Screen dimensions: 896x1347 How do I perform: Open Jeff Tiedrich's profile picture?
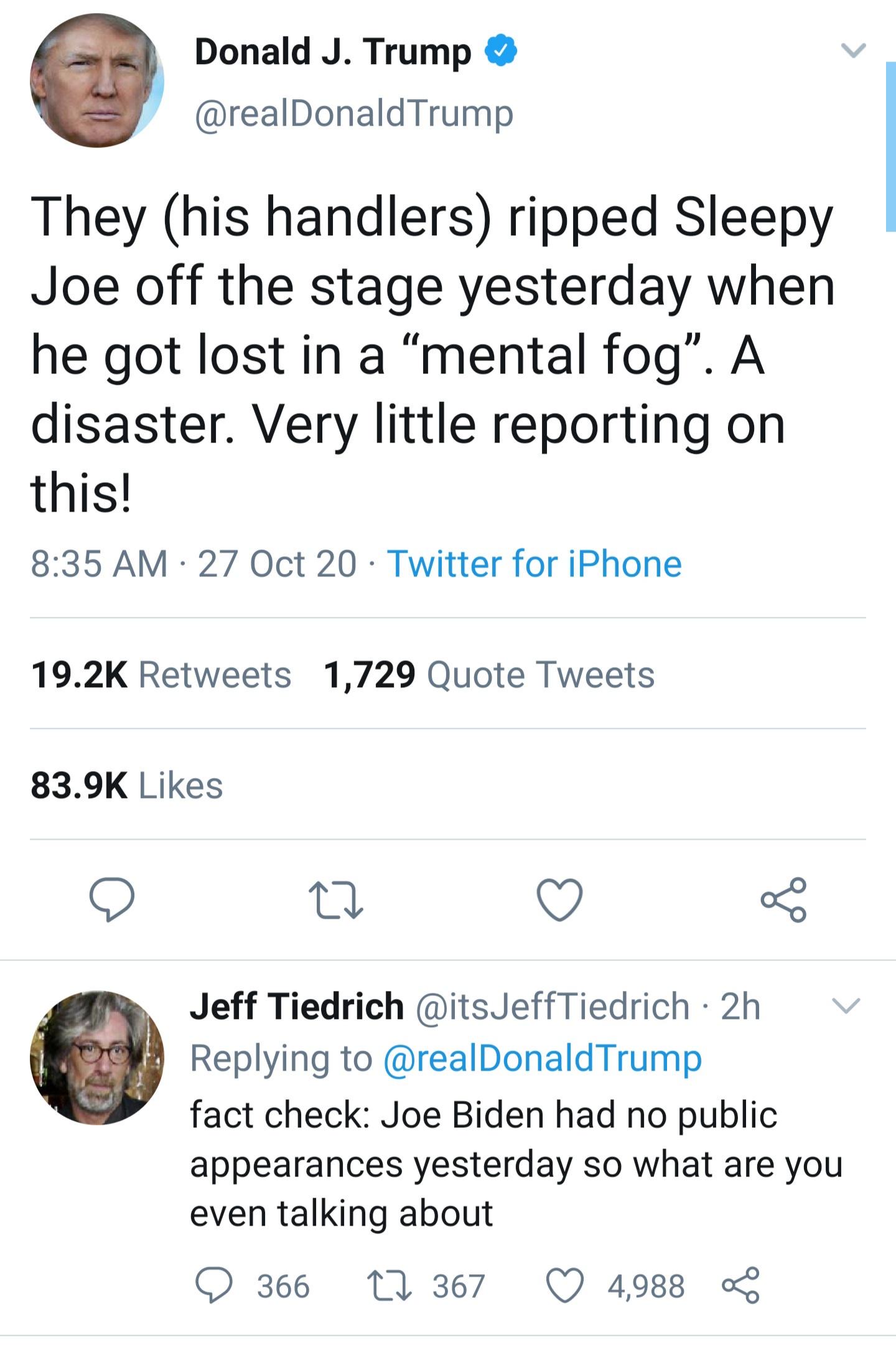point(97,1058)
